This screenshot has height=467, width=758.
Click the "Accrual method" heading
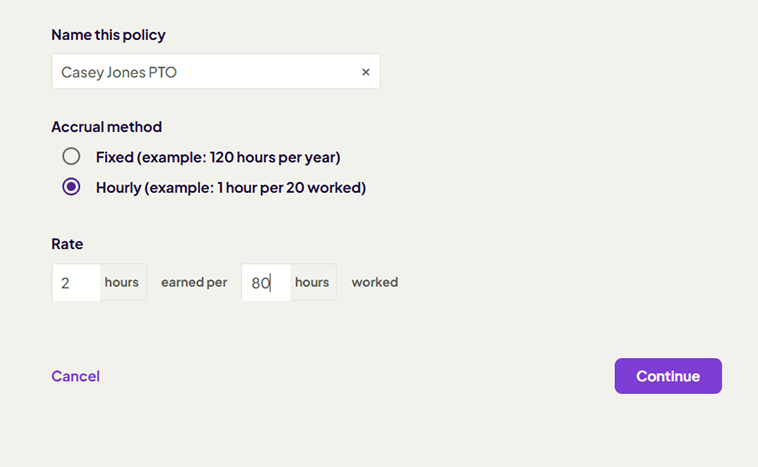[x=106, y=127]
